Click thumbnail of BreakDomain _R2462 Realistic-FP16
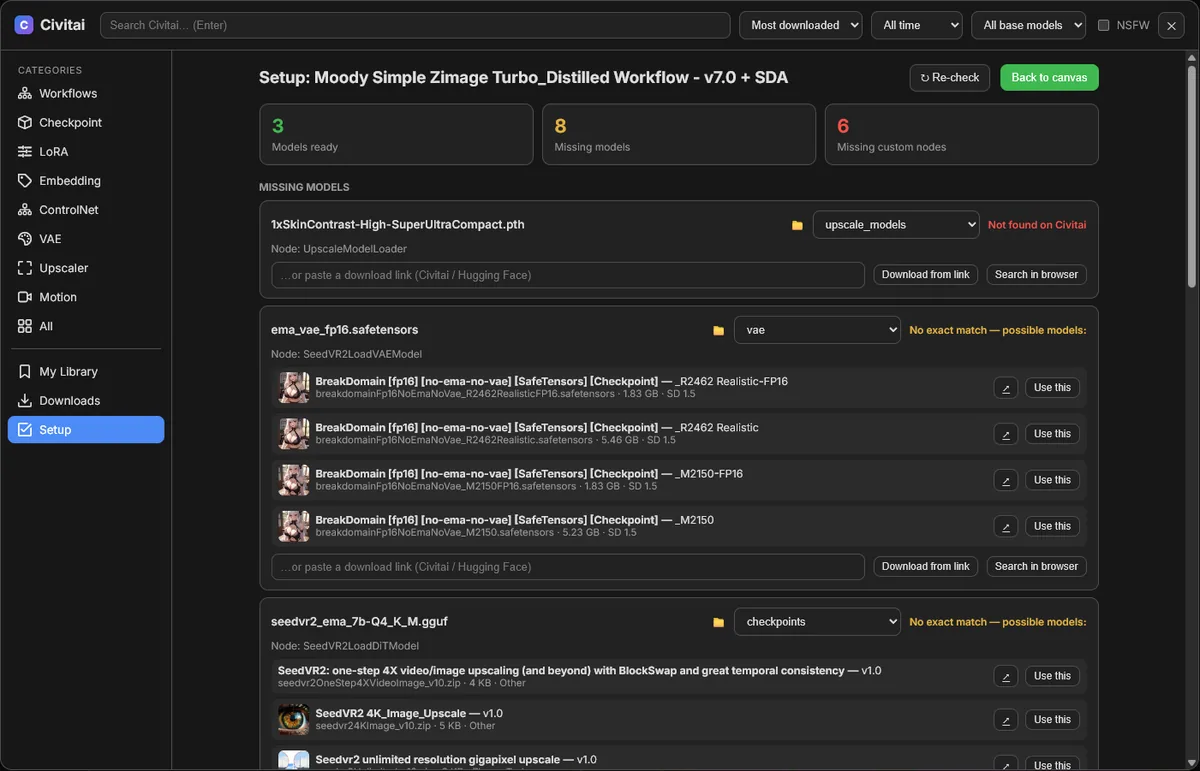Viewport: 1200px width, 771px height. [x=294, y=388]
